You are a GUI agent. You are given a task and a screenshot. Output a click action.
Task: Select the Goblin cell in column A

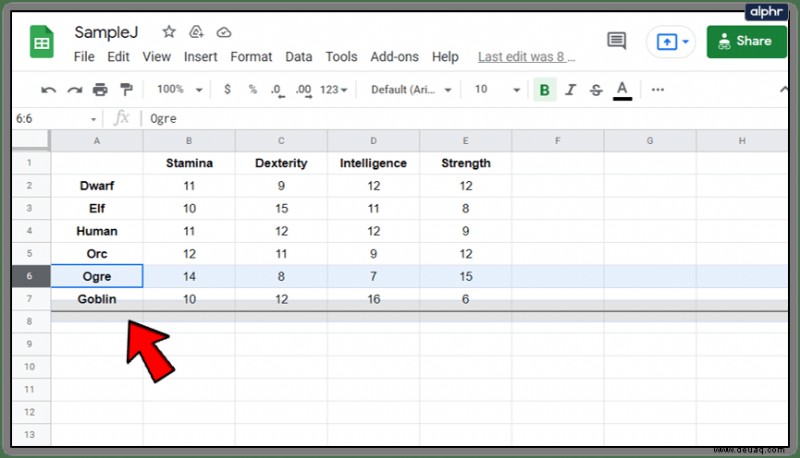(x=97, y=299)
